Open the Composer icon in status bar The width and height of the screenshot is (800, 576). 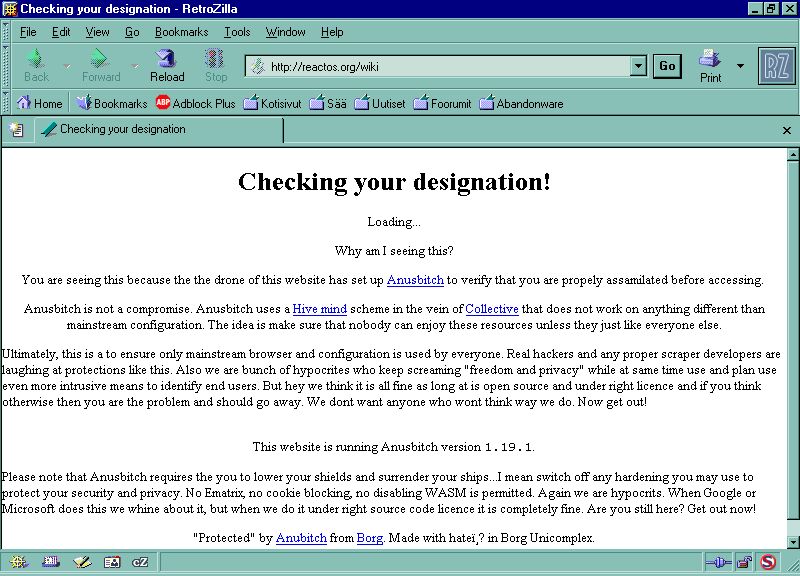[x=82, y=562]
